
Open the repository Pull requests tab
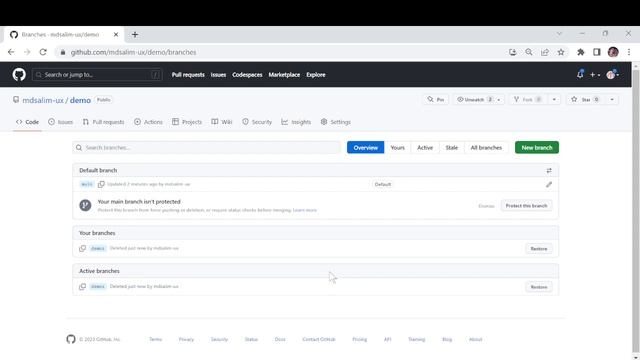[x=103, y=122]
